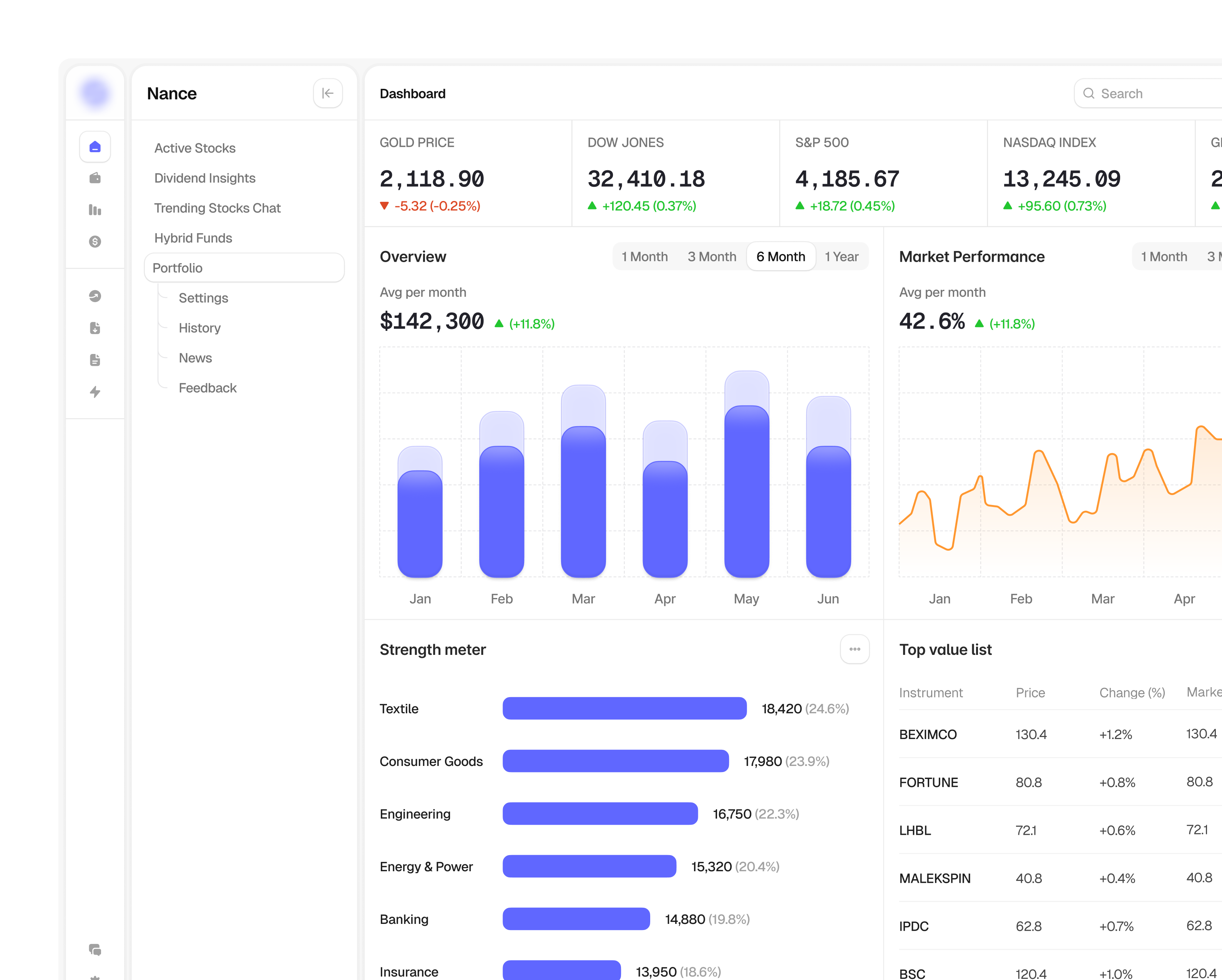
Task: Open the document page sidebar icon
Action: click(x=95, y=360)
